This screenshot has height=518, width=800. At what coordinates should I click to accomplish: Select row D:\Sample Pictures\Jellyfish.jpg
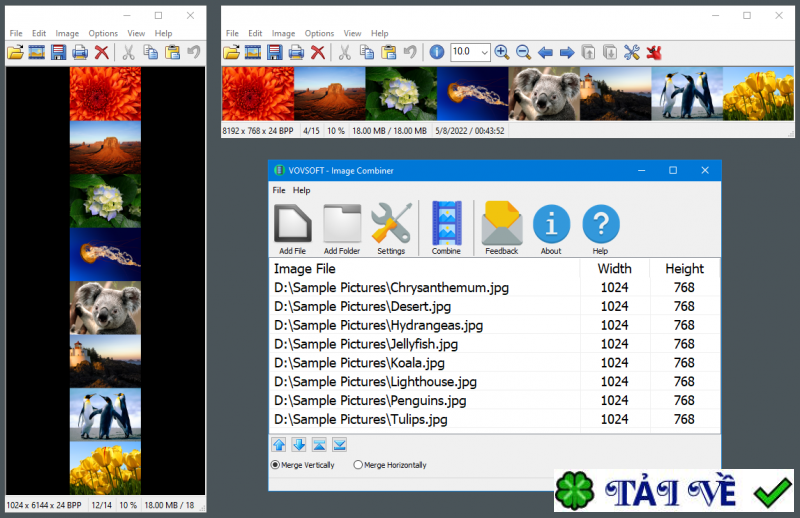point(494,344)
